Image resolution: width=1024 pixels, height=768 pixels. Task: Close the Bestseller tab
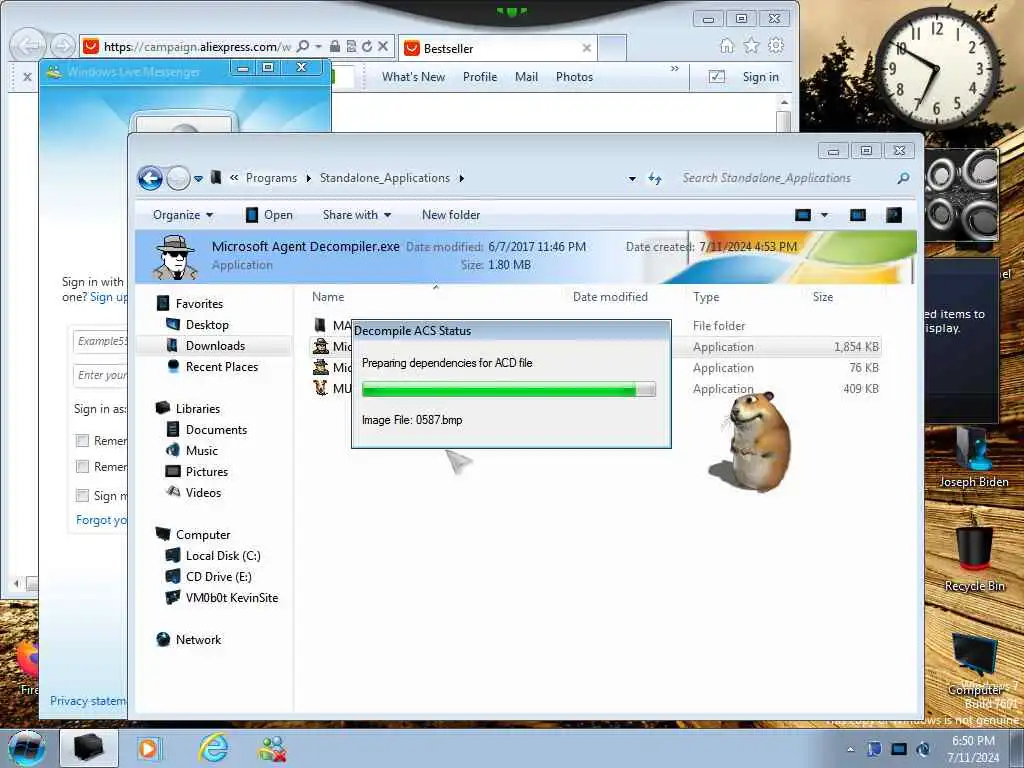[x=586, y=48]
